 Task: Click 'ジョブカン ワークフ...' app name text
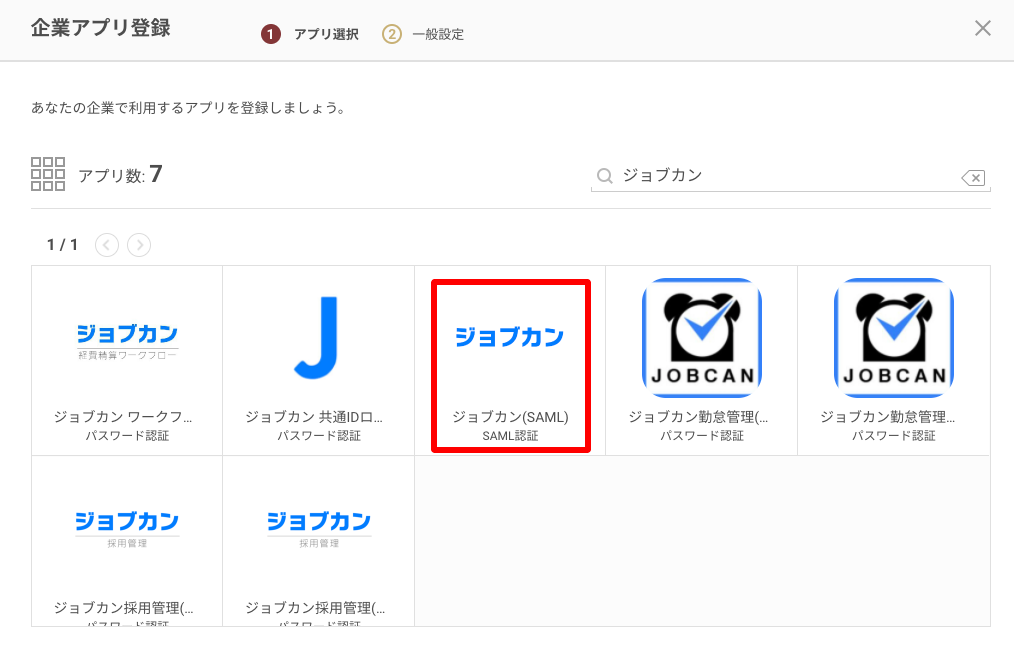click(123, 417)
